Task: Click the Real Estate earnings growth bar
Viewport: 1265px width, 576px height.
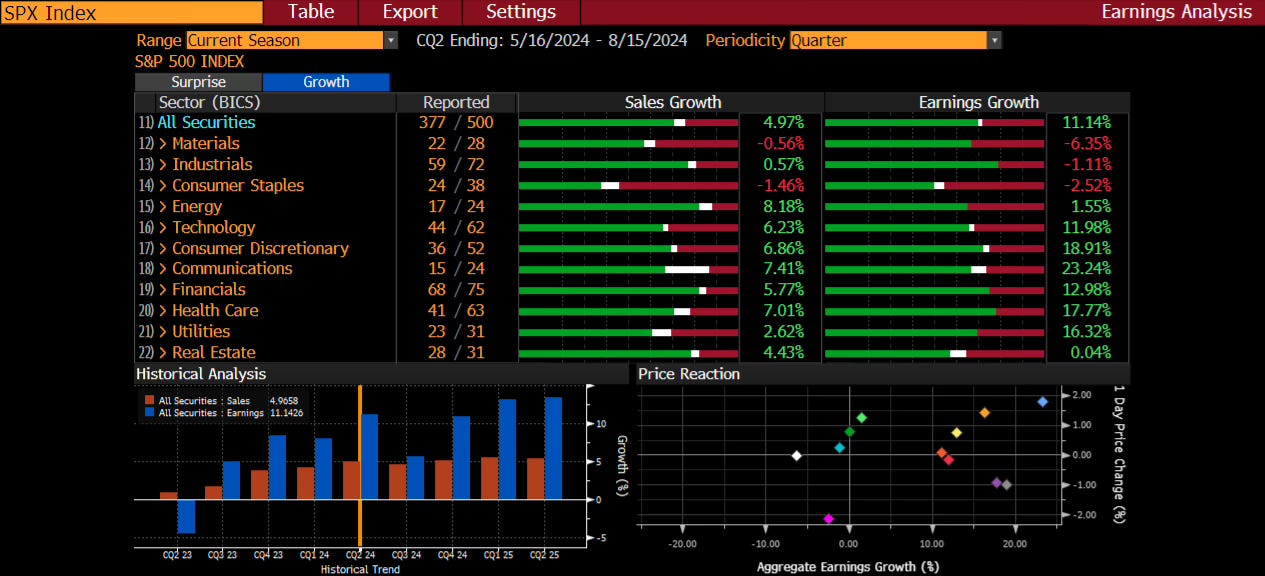Action: point(934,353)
